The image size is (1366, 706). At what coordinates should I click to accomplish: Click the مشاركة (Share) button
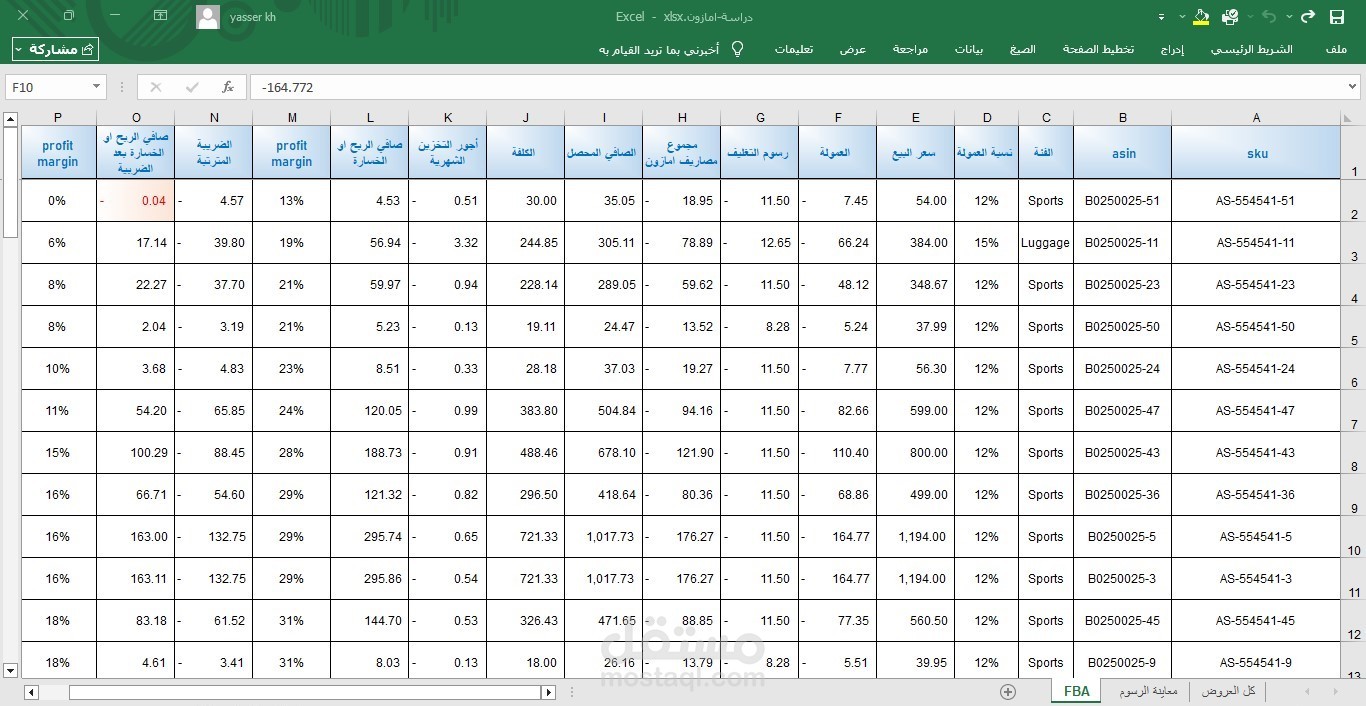coord(55,48)
